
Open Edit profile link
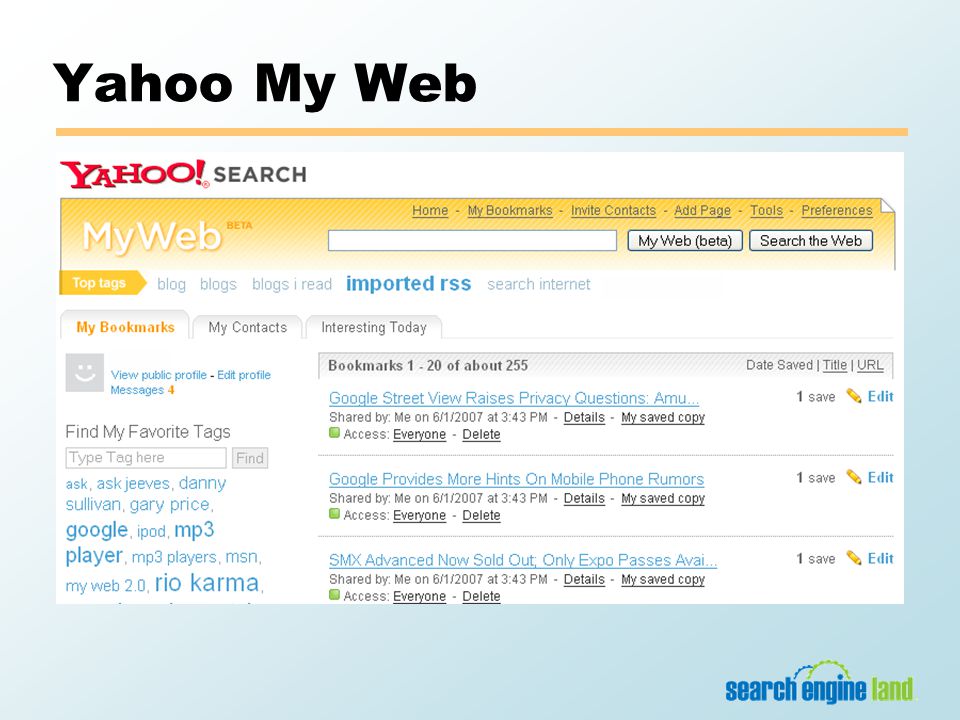[244, 375]
